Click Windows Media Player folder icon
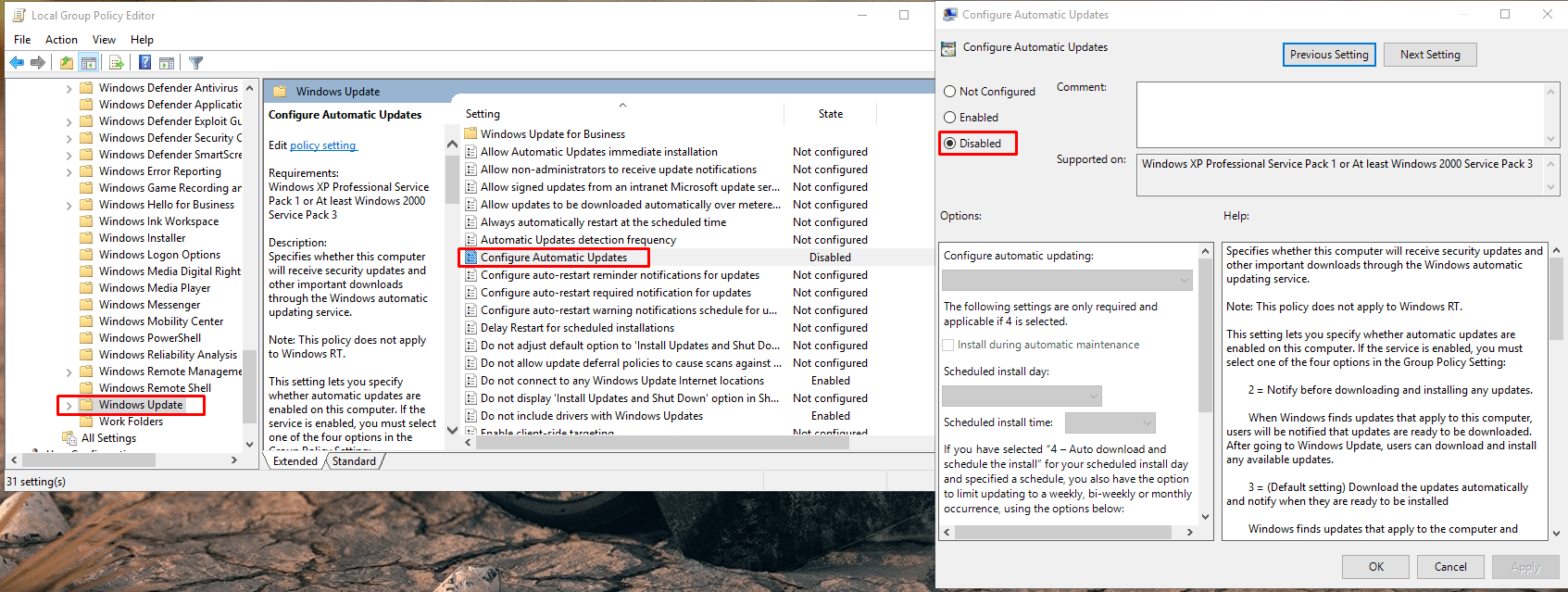 pyautogui.click(x=86, y=288)
